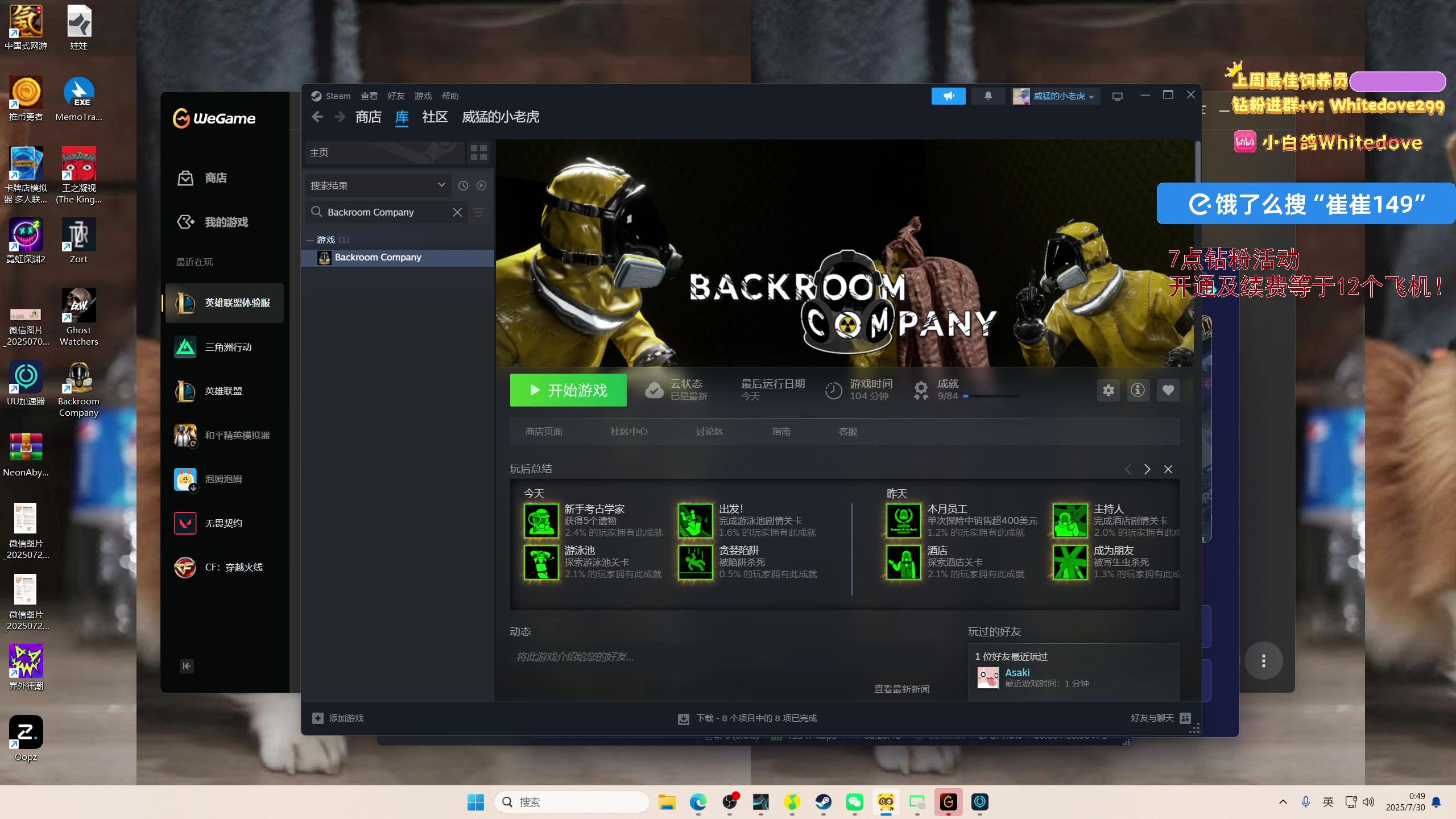Image resolution: width=1456 pixels, height=819 pixels.
Task: Go forward with the Steam forward arrow
Action: pos(340,117)
